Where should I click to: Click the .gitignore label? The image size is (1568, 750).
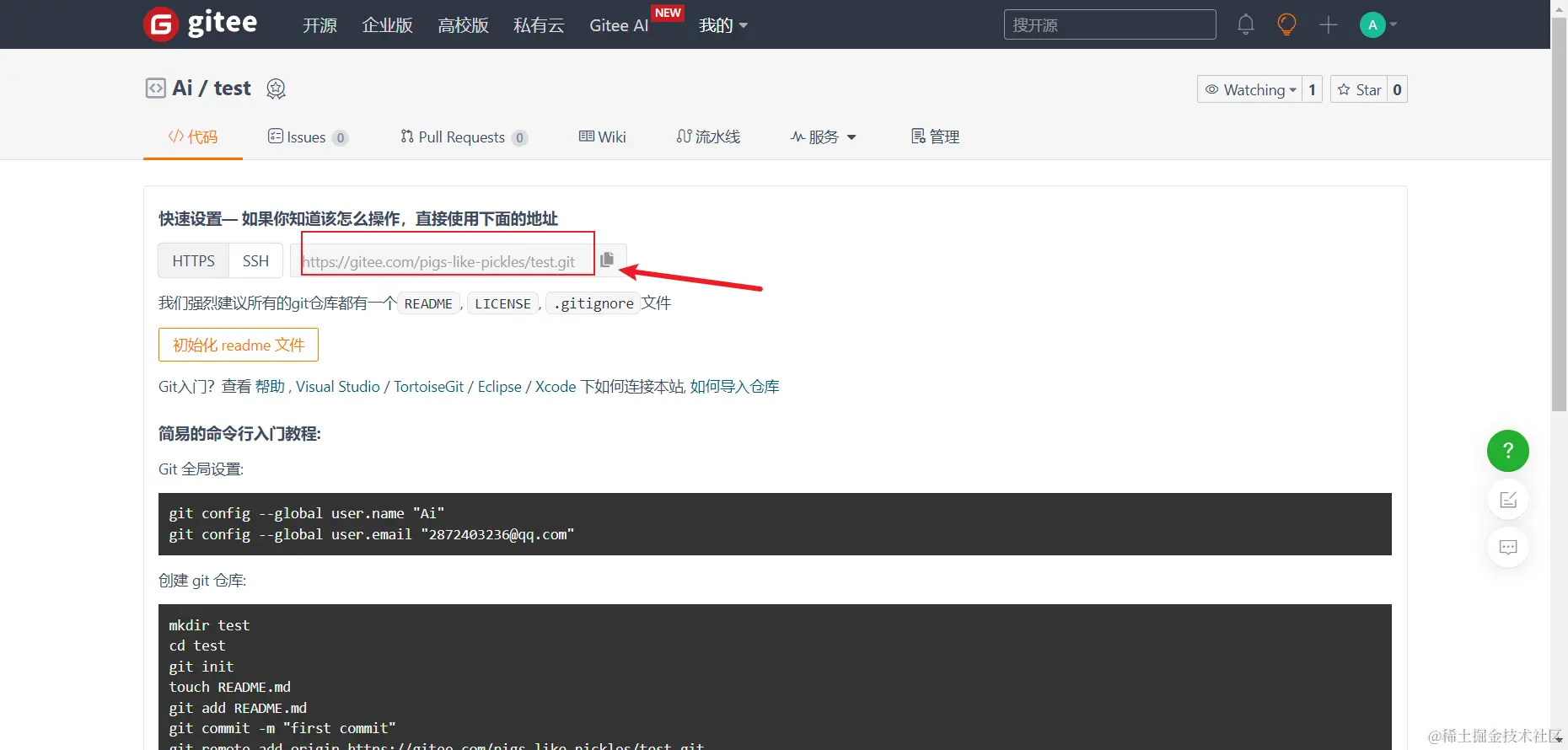click(x=593, y=303)
